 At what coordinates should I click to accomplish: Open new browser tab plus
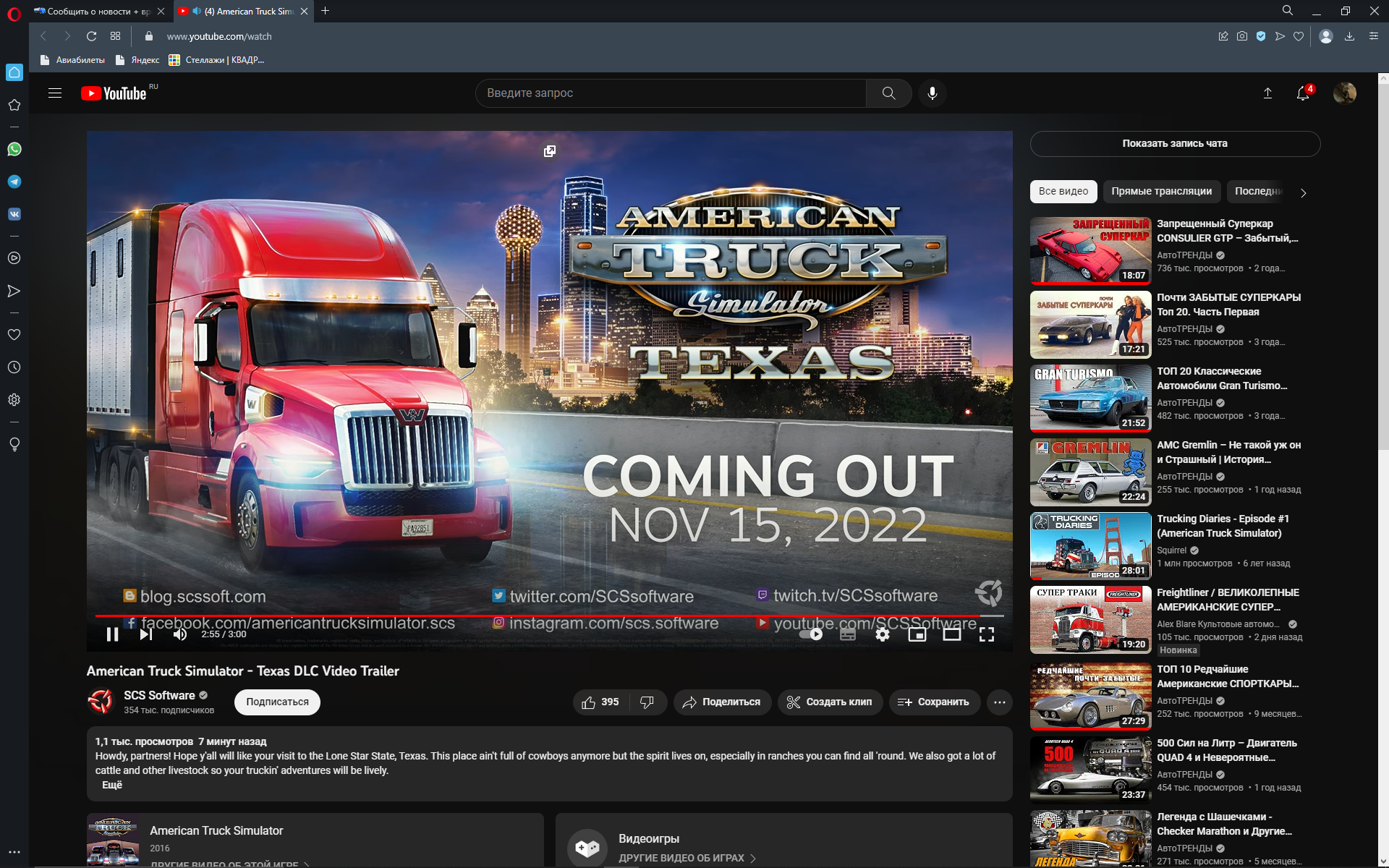pyautogui.click(x=326, y=11)
